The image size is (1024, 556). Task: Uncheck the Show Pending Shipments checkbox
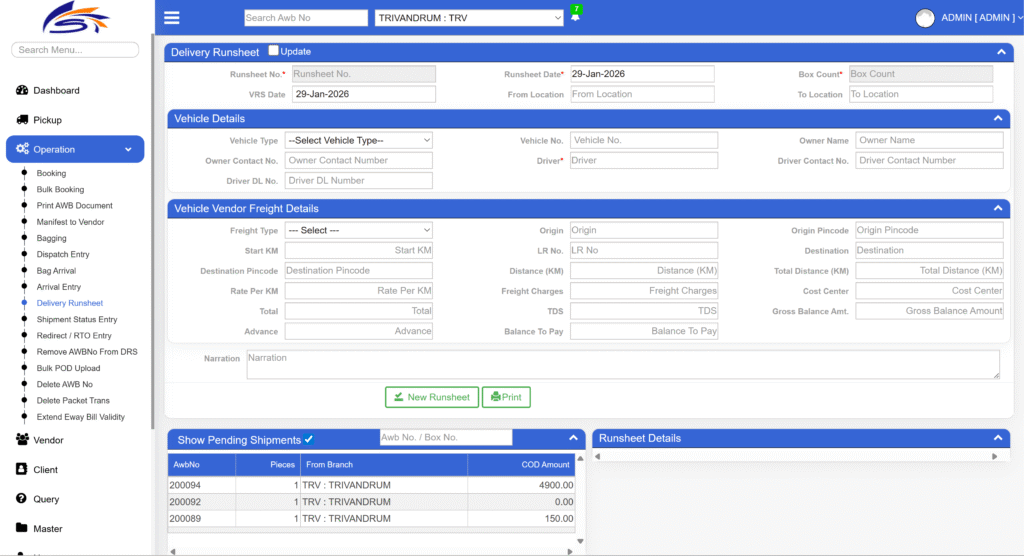pos(309,439)
